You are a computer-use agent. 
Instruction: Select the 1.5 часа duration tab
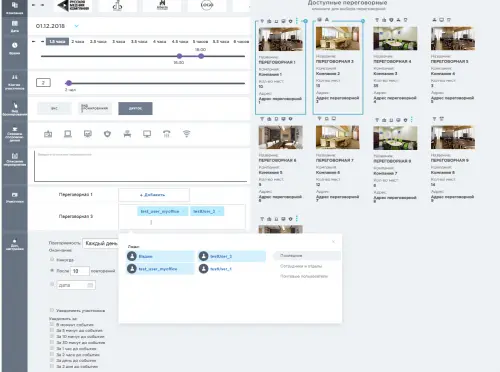pyautogui.click(x=57, y=41)
